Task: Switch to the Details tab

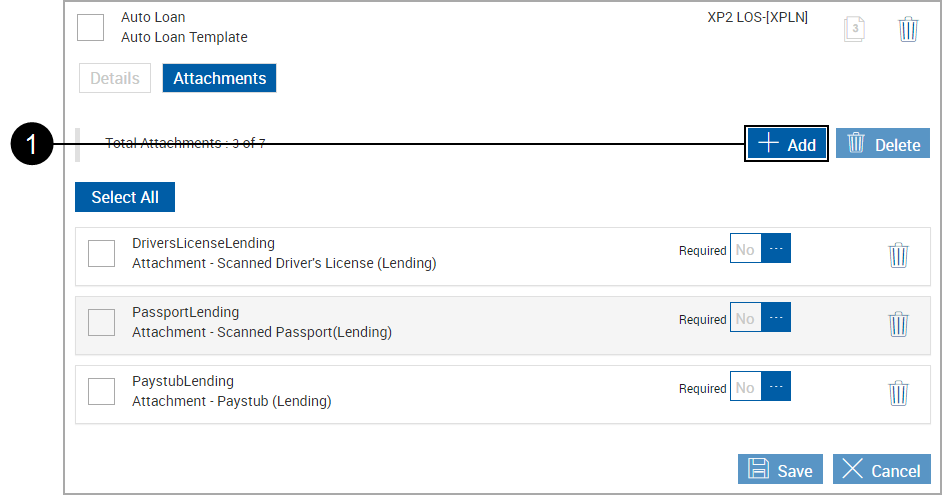Action: pyautogui.click(x=115, y=78)
